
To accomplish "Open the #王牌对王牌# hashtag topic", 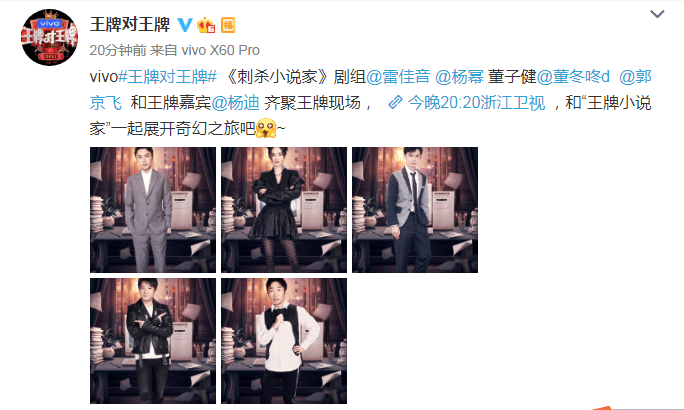I will [168, 77].
